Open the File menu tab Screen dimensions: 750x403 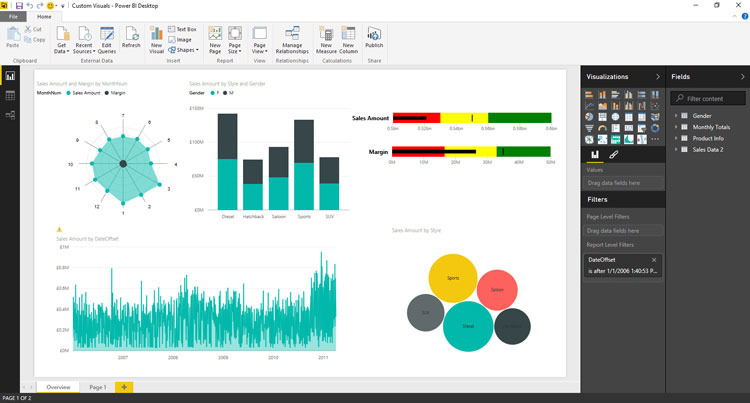point(13,16)
